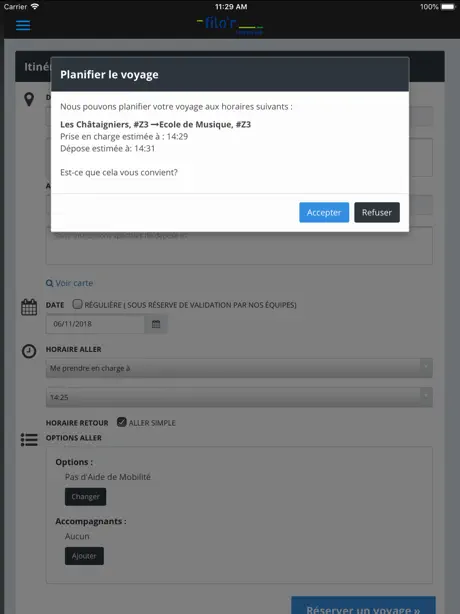Expand the 'Me prendre en charge à' dropdown
This screenshot has width=460, height=614.
coord(239,368)
